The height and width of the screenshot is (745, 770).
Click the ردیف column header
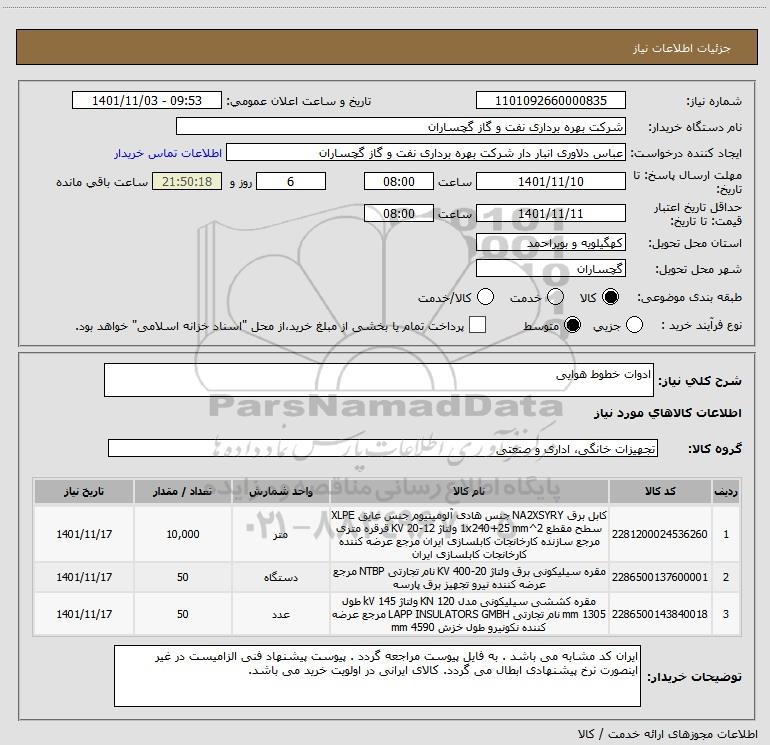726,492
